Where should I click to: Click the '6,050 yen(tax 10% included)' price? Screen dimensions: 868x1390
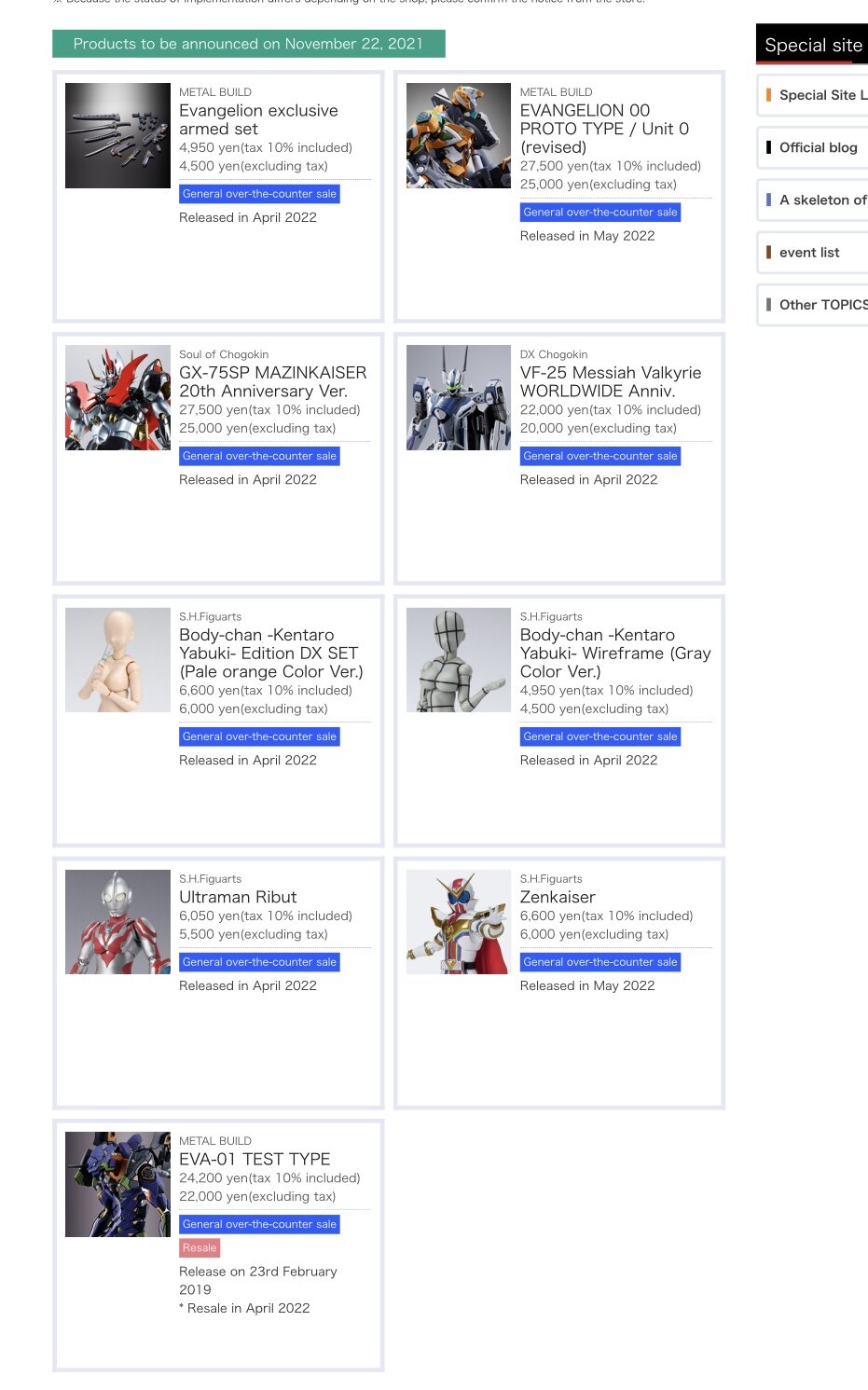[266, 916]
